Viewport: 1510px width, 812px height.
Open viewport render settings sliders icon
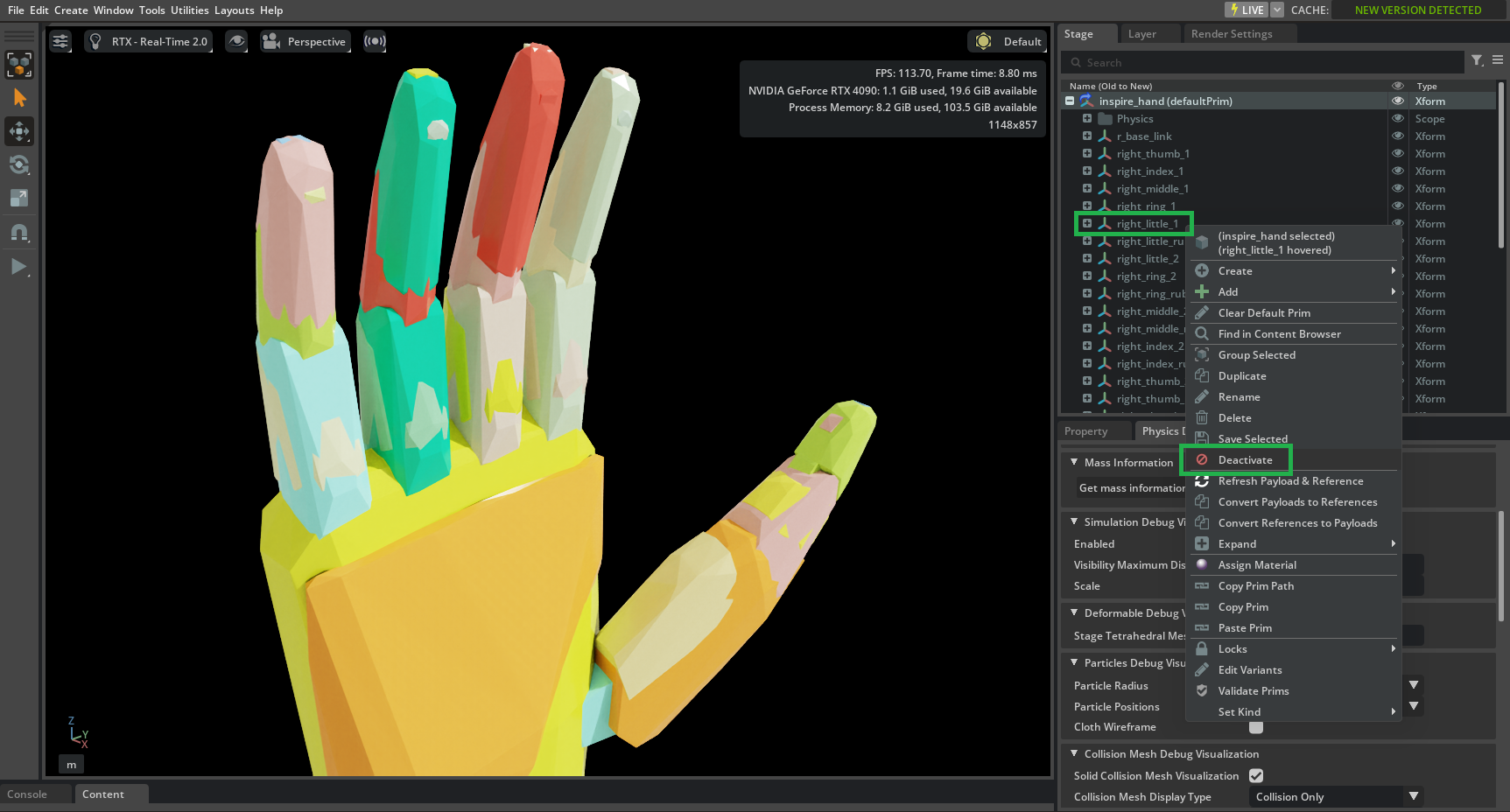click(60, 41)
